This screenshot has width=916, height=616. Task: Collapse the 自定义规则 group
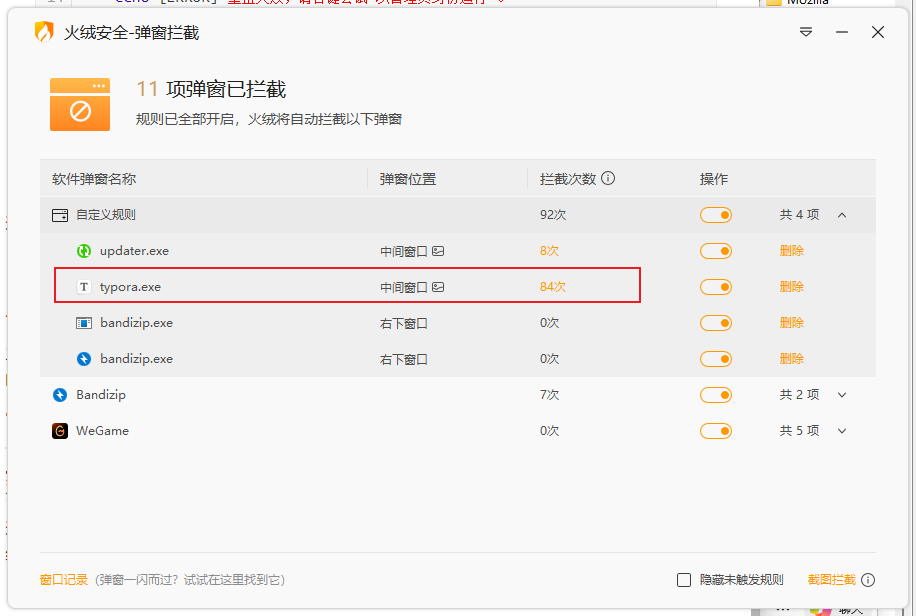pos(842,215)
